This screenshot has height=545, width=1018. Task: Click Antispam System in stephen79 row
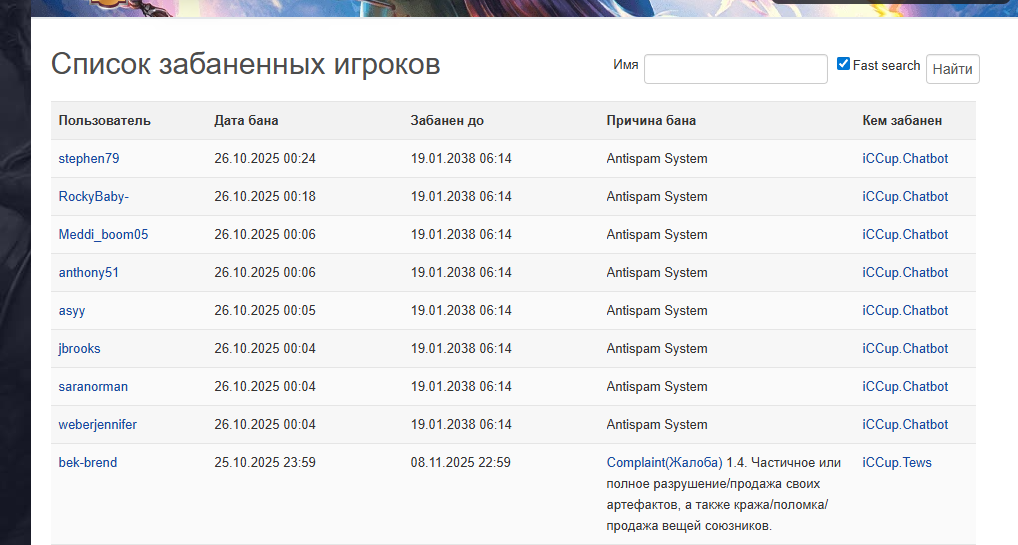point(657,158)
